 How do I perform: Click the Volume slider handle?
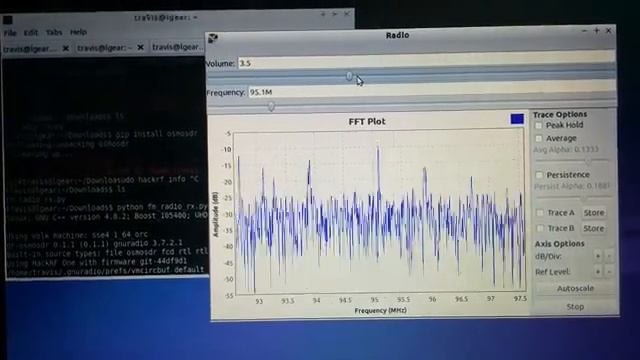click(x=349, y=76)
